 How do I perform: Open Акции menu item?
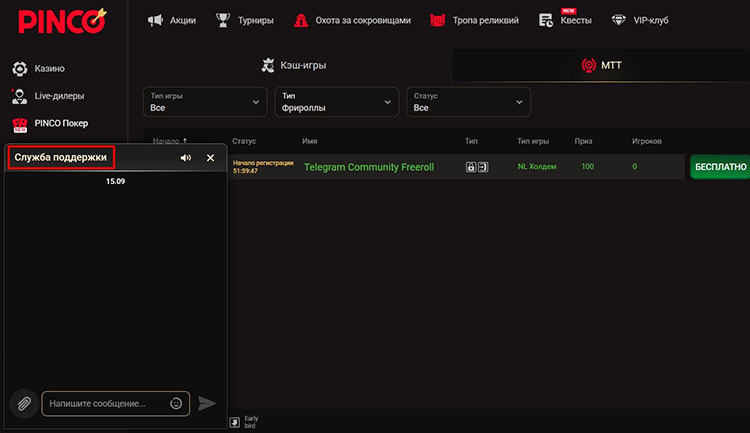(183, 20)
